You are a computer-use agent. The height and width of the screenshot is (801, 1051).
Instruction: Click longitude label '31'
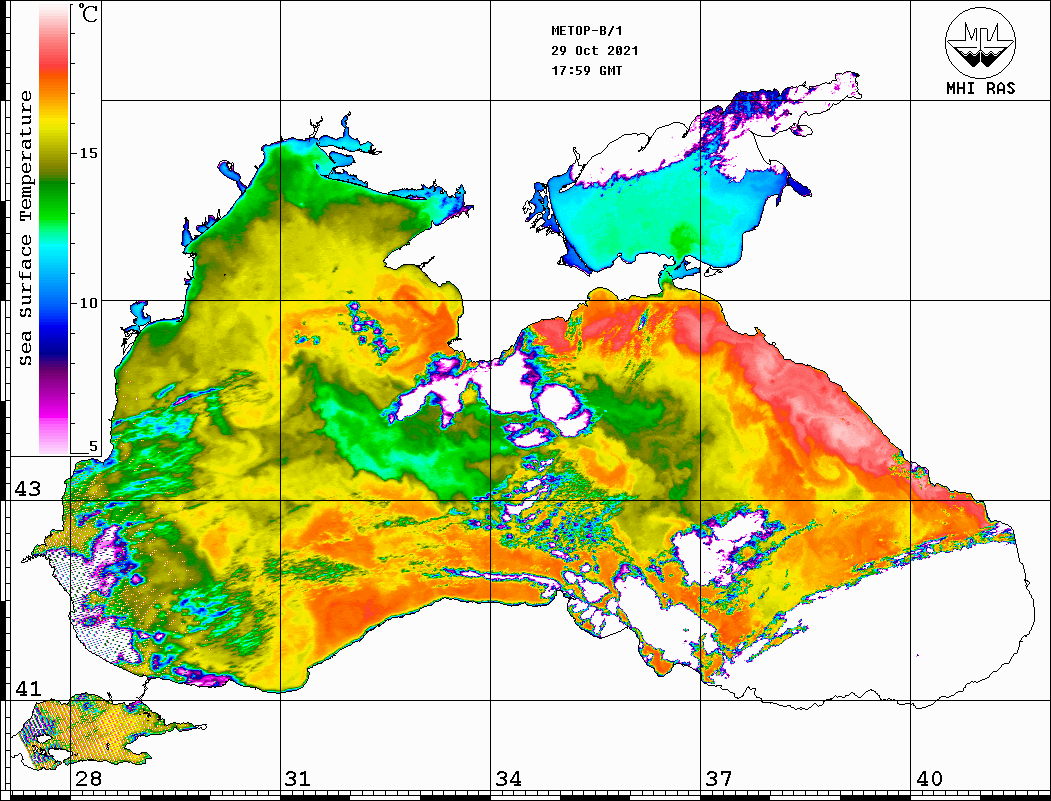(x=298, y=779)
